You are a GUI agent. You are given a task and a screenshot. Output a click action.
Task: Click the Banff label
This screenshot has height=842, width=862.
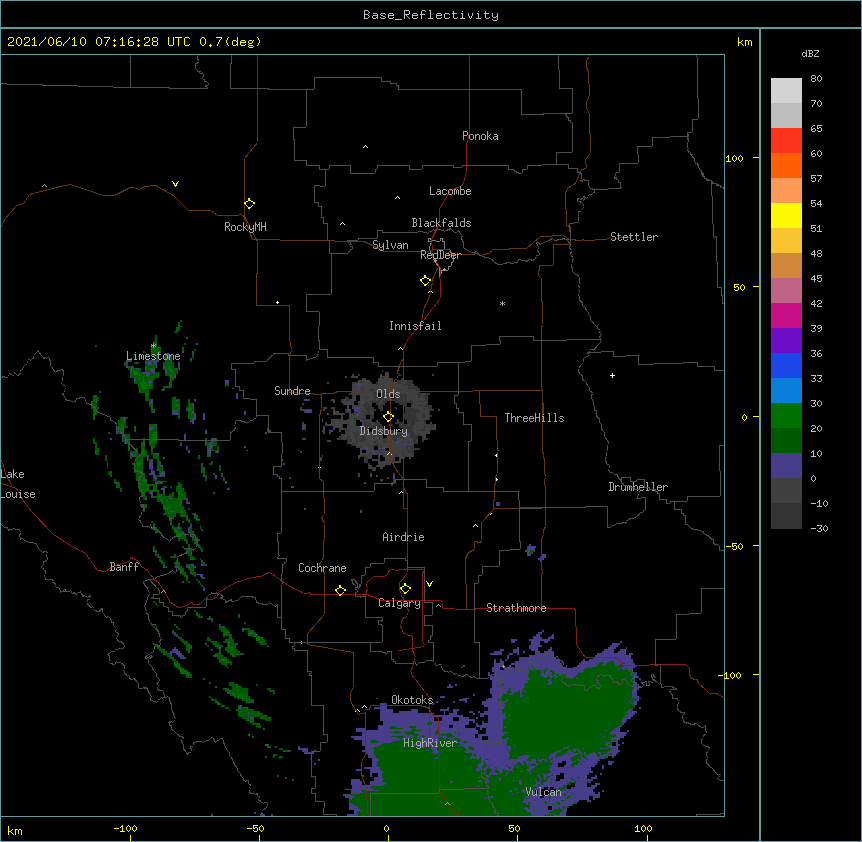[124, 567]
